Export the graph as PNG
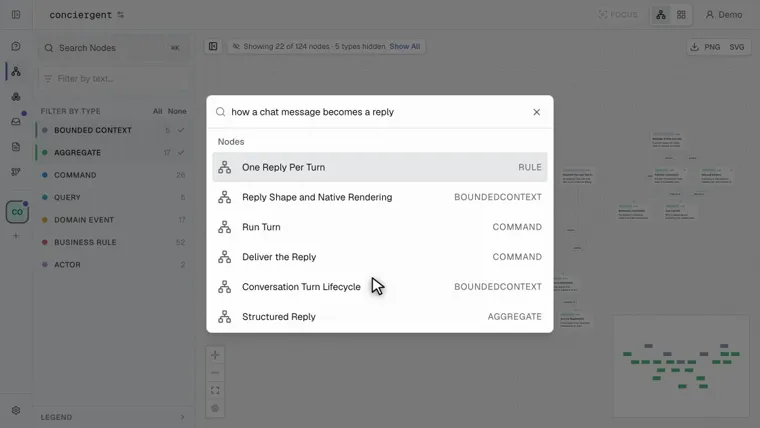The image size is (760, 428). pos(705,47)
